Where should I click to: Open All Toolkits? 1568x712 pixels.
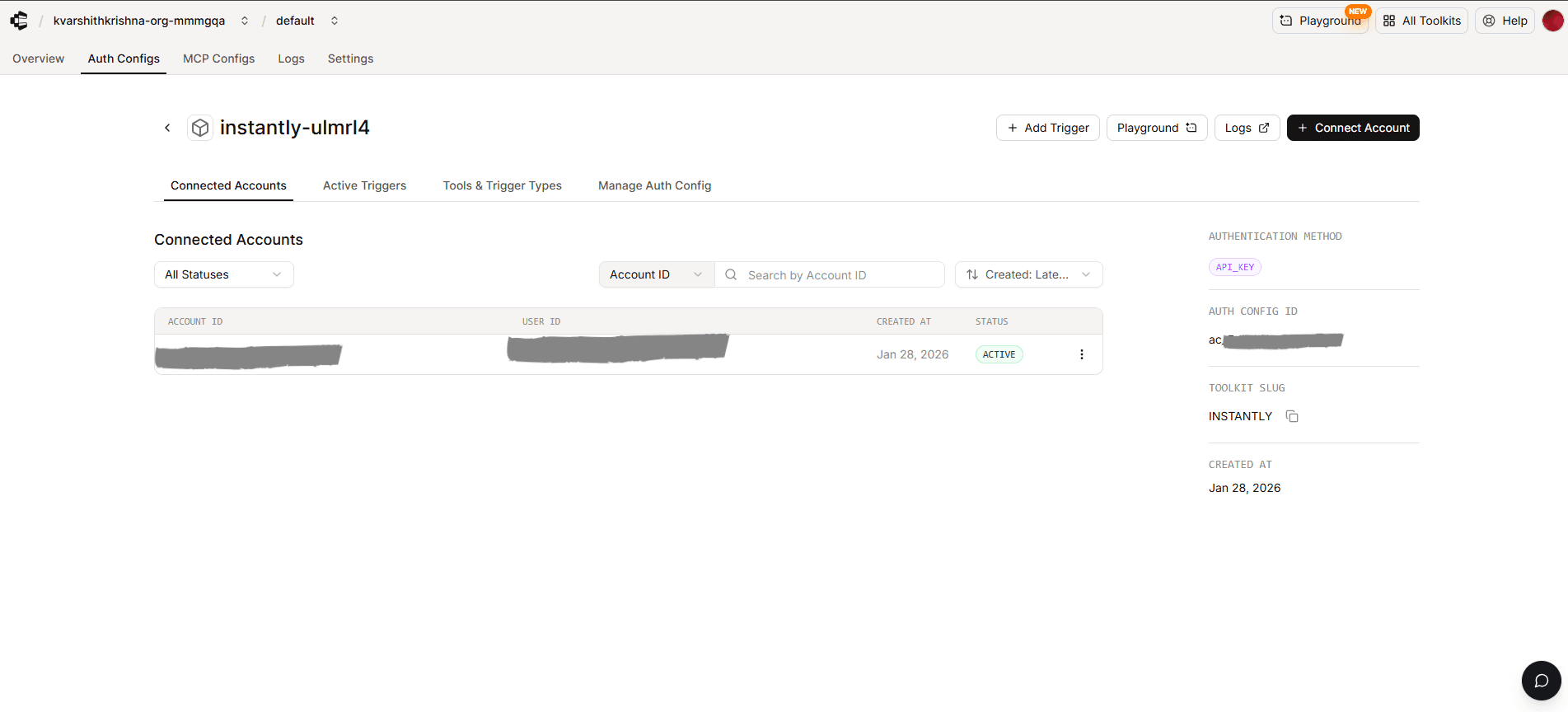pyautogui.click(x=1421, y=21)
